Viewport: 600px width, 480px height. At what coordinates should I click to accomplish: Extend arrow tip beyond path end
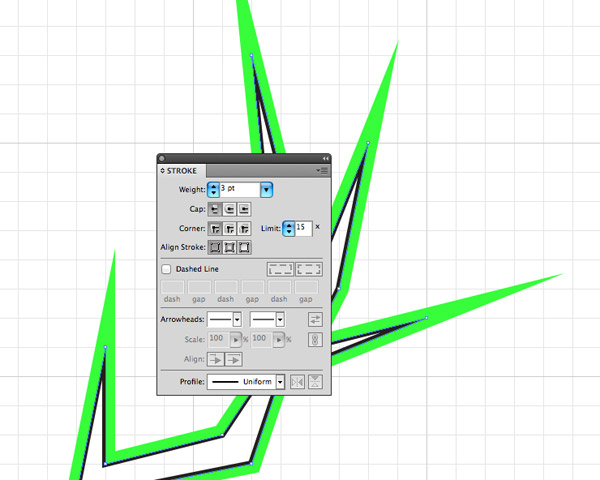(x=215, y=359)
